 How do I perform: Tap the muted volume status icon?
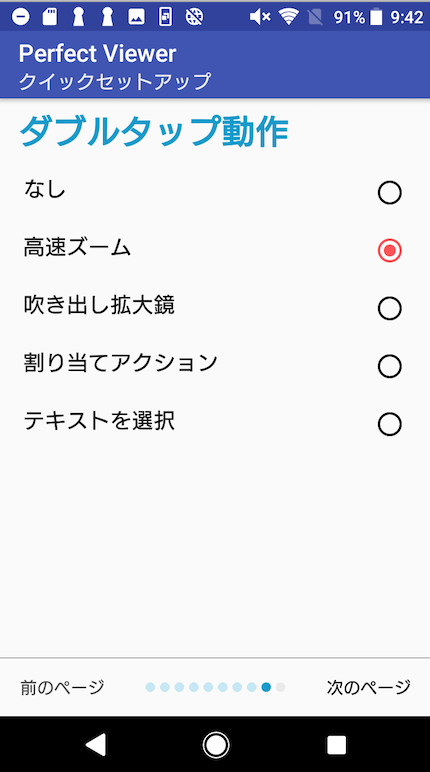[x=260, y=17]
